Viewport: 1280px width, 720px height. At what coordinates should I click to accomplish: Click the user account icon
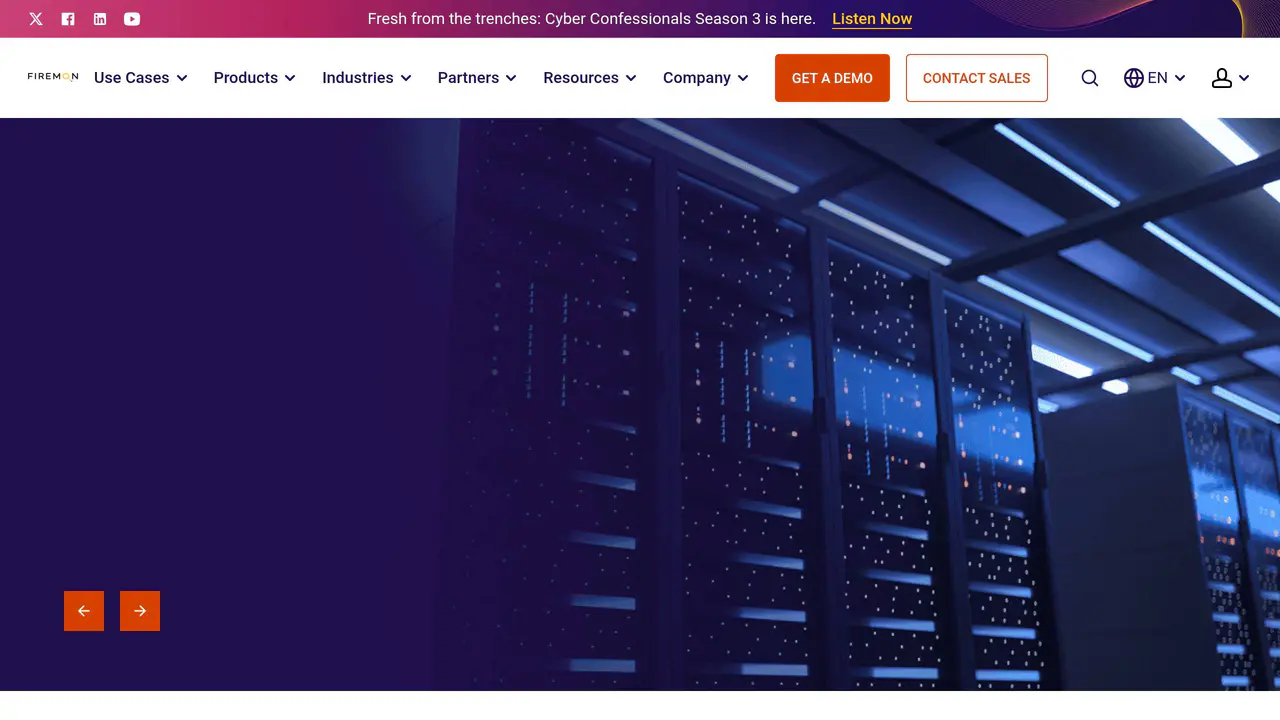tap(1221, 78)
